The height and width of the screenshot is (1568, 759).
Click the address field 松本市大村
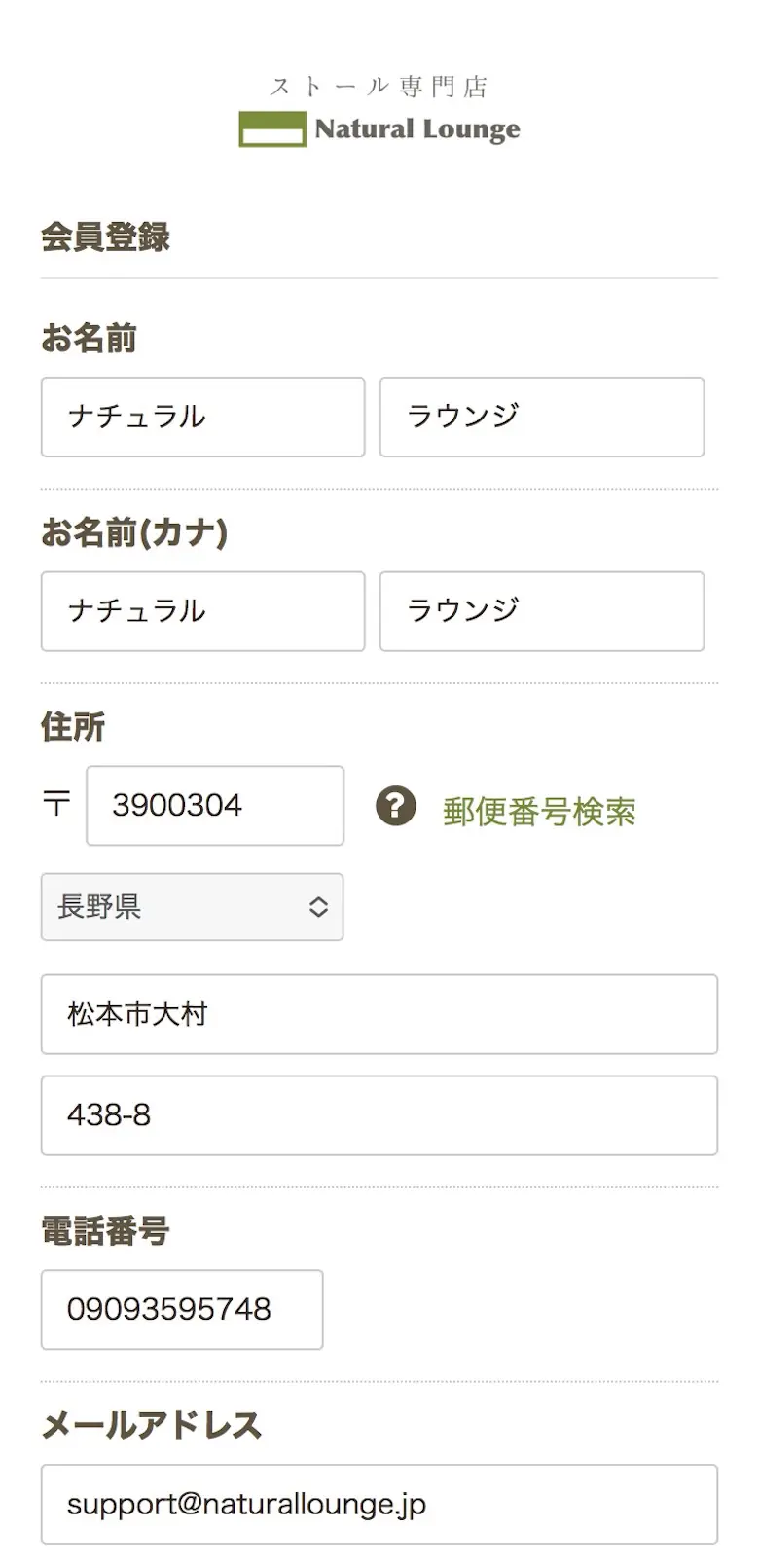379,1014
